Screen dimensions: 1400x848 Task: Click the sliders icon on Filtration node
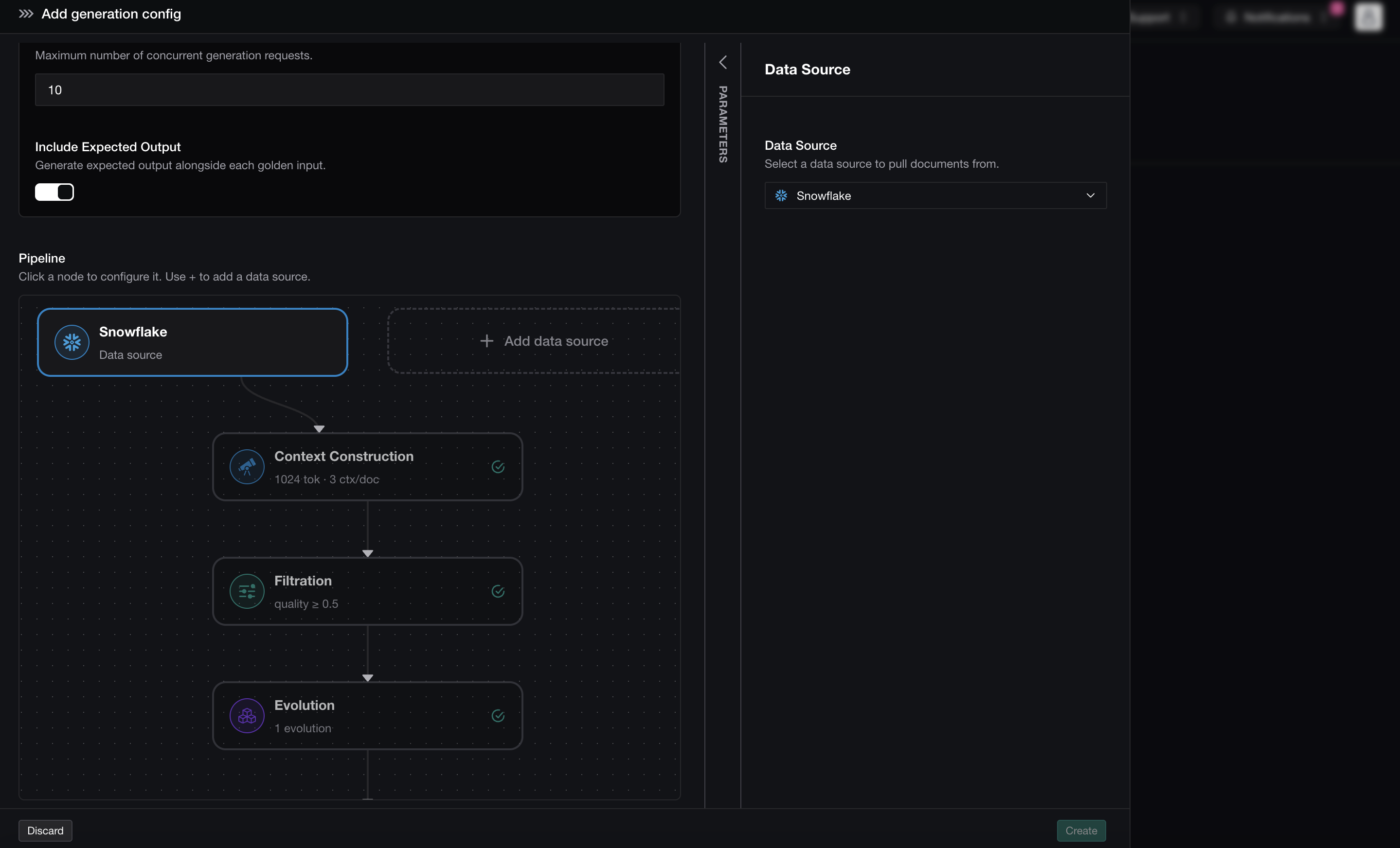click(247, 591)
